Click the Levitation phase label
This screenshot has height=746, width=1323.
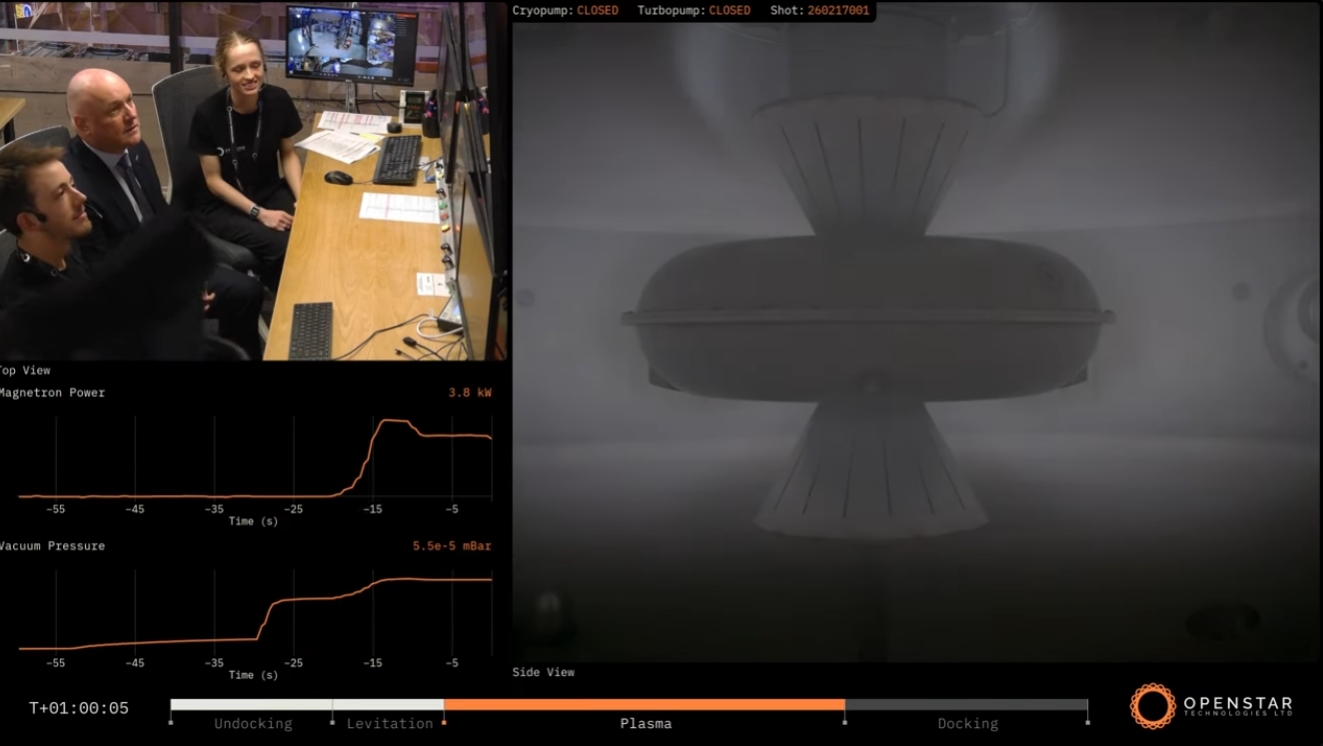click(x=389, y=724)
